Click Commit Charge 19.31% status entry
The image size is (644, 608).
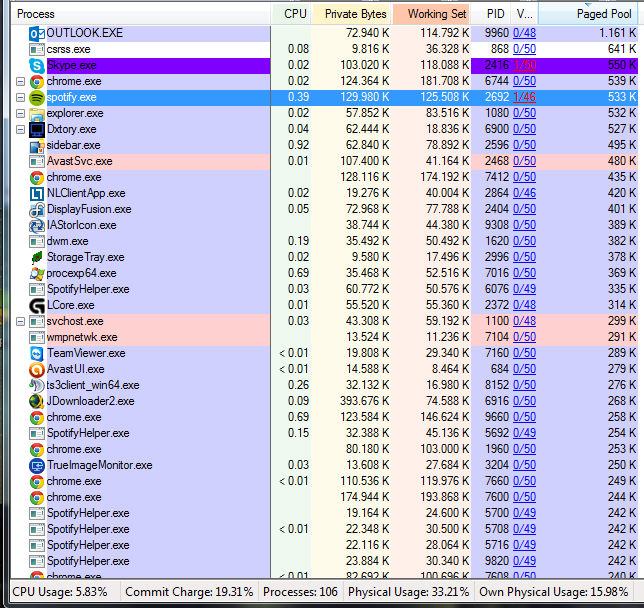coord(189,592)
